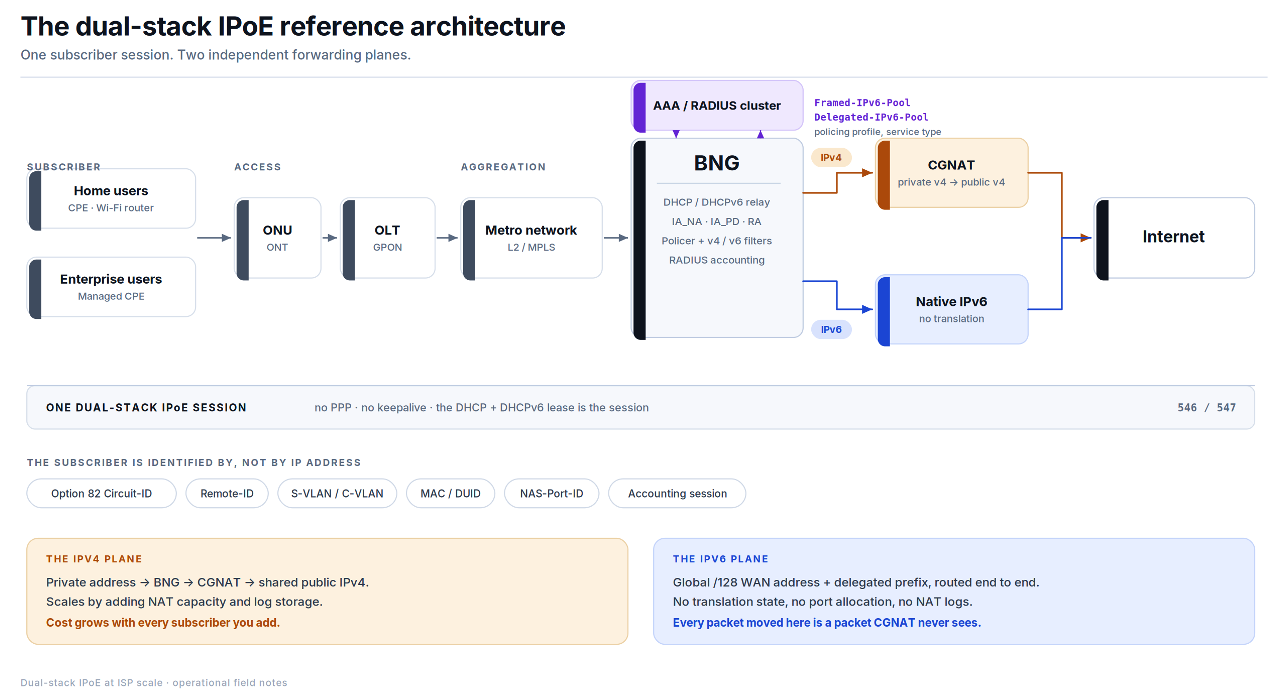Select the 'IA_NA · IA_PD · RA' line

click(717, 221)
